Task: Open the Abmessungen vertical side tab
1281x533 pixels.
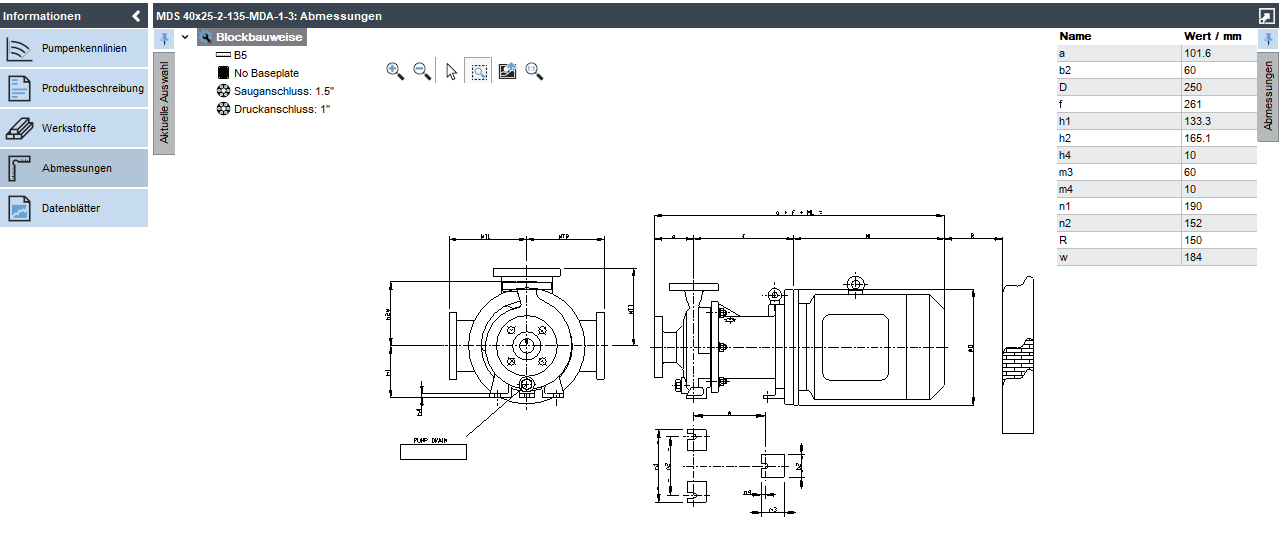Action: coord(1268,96)
